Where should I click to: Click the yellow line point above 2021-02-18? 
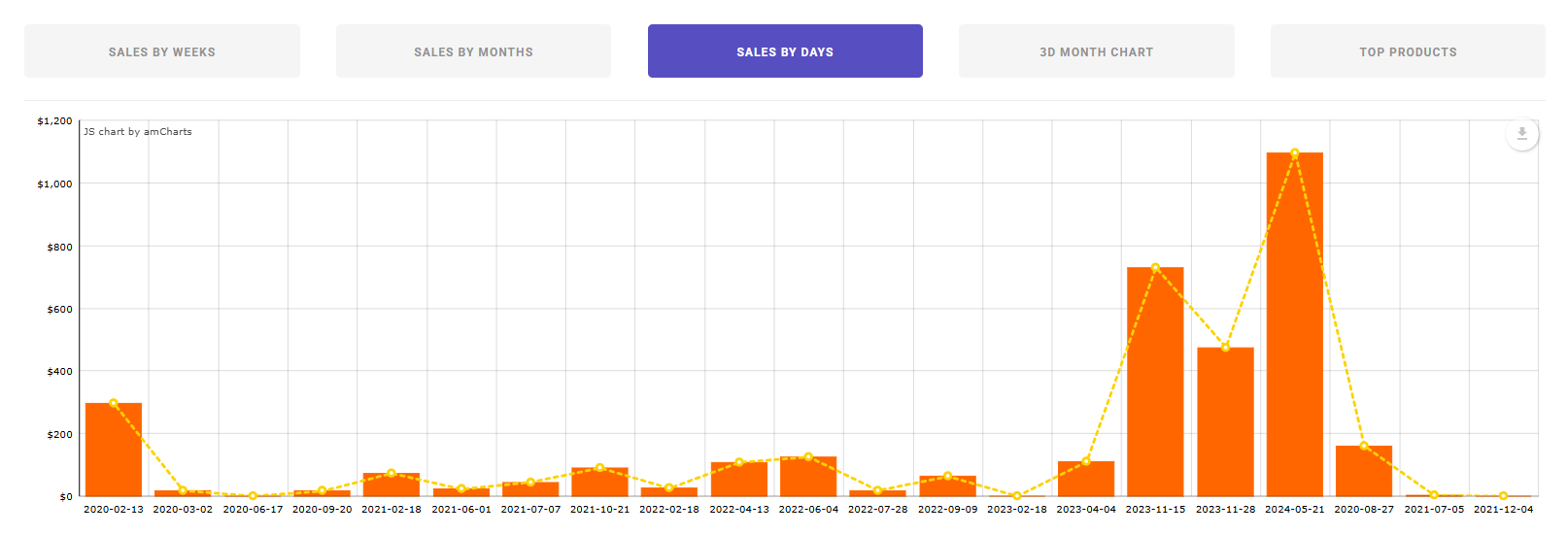392,474
